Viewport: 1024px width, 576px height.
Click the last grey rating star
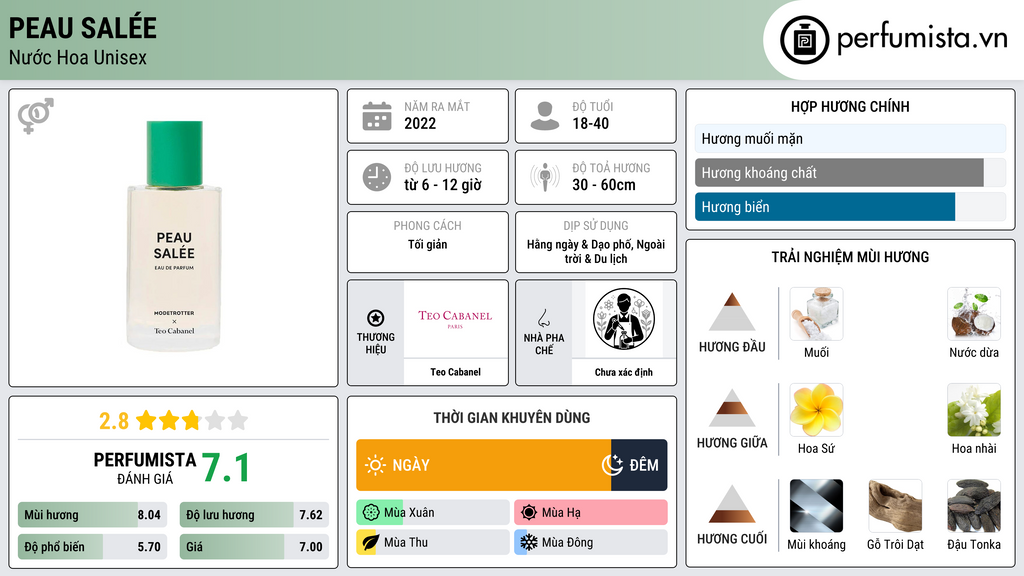click(238, 421)
